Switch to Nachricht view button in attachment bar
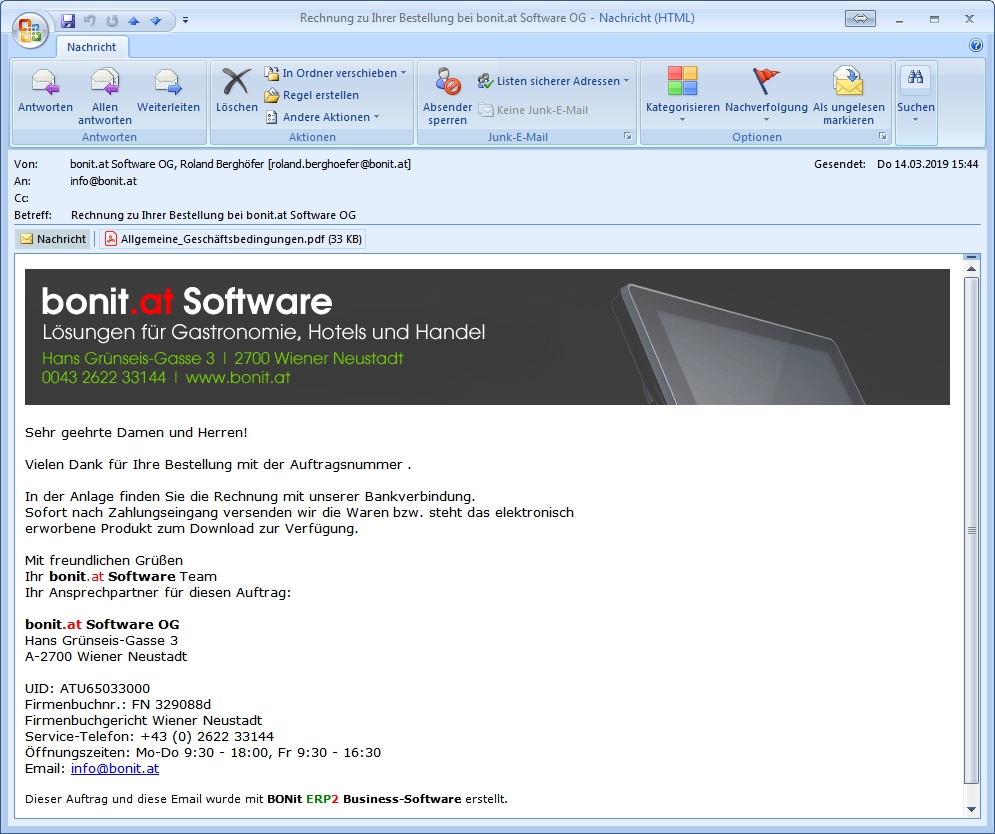 (53, 239)
